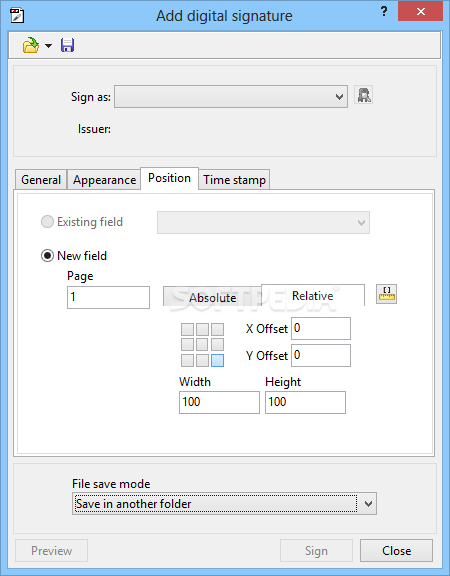Select top-right anchor grid cell

(x=217, y=330)
